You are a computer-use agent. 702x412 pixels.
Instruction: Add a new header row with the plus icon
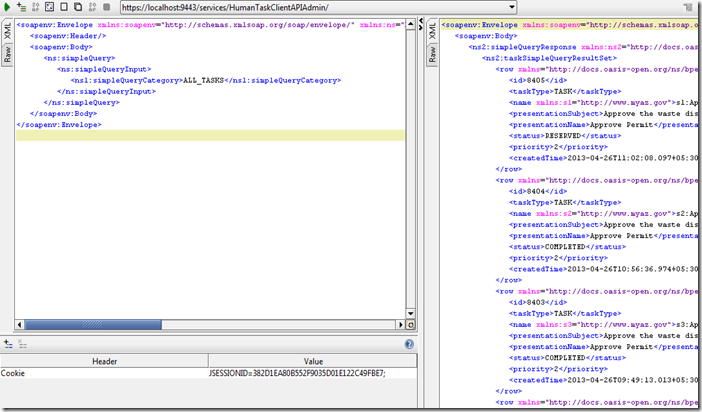(8, 343)
